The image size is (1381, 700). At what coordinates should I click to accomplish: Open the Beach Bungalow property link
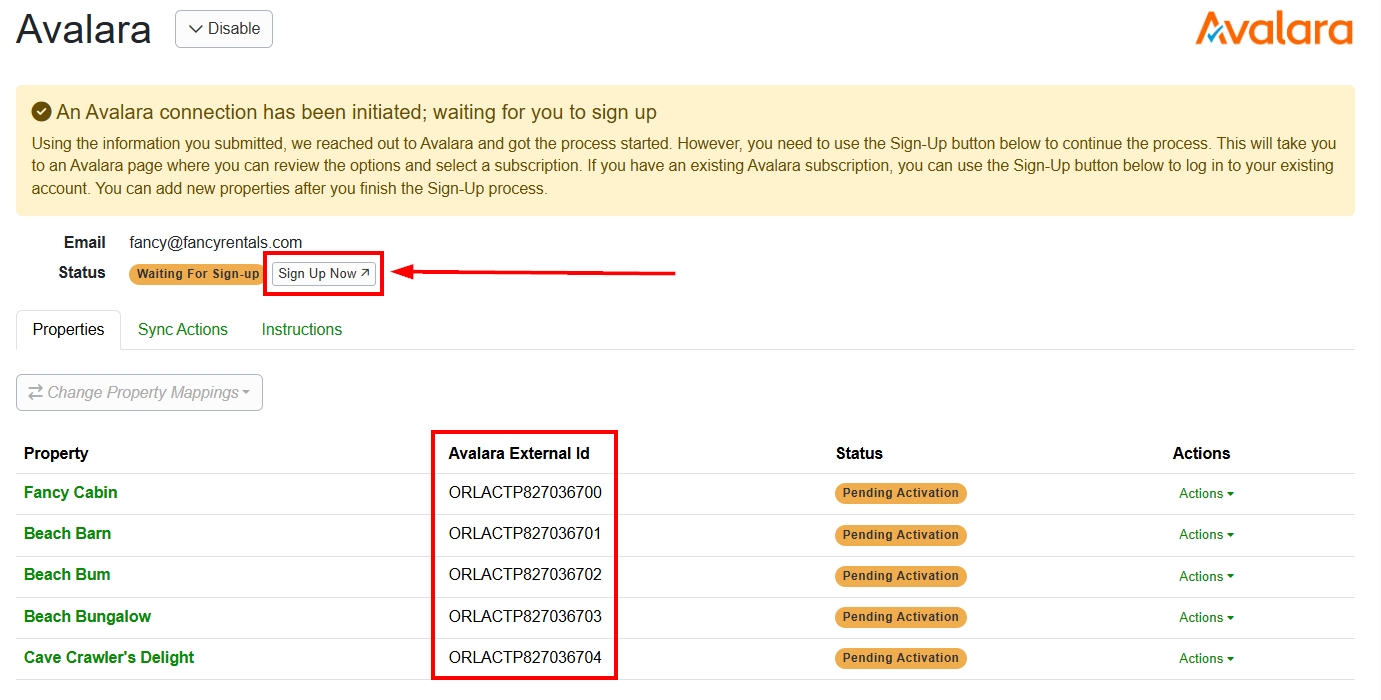[88, 617]
